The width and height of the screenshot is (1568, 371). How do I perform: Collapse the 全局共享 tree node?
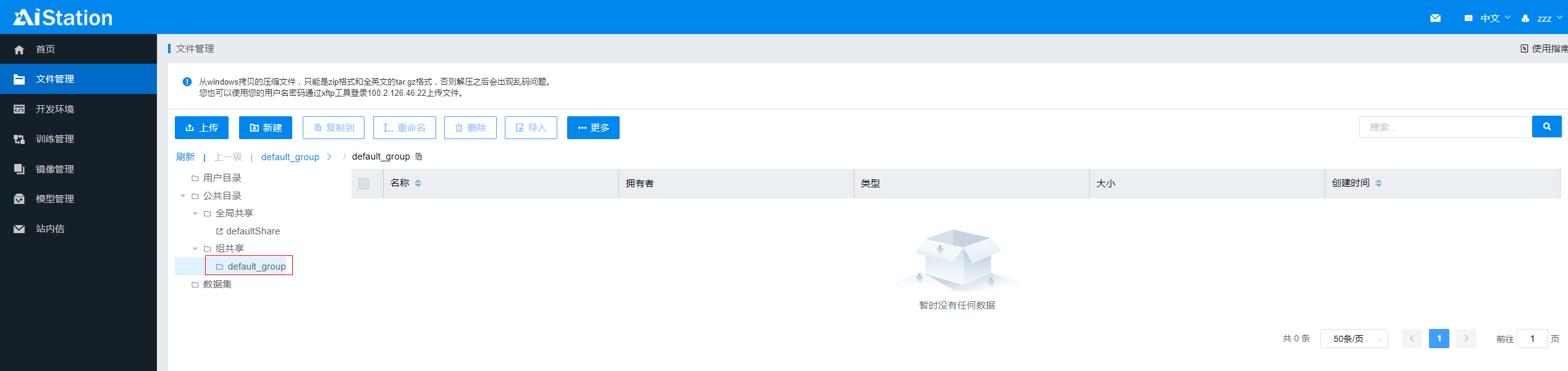pos(195,213)
